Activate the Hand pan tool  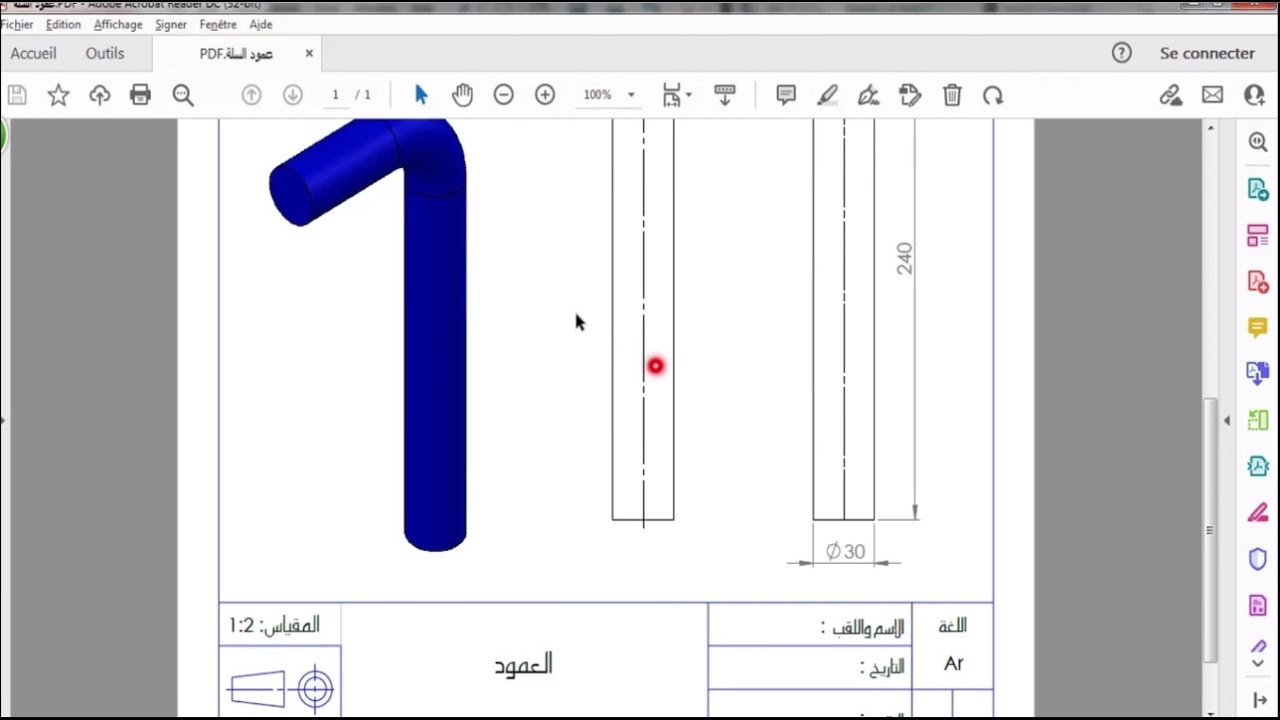[462, 95]
